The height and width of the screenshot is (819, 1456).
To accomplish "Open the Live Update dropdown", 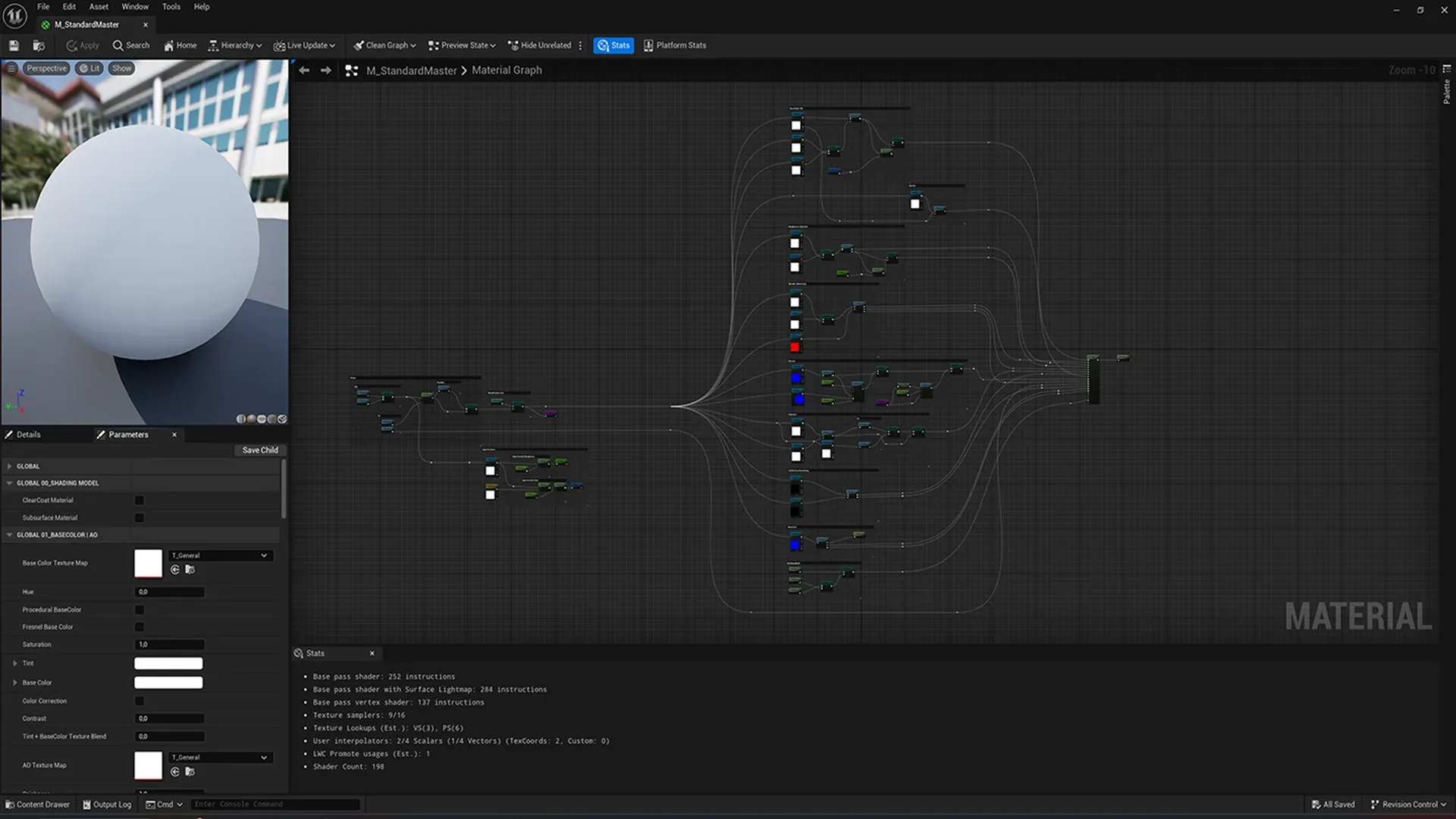I will click(x=305, y=45).
